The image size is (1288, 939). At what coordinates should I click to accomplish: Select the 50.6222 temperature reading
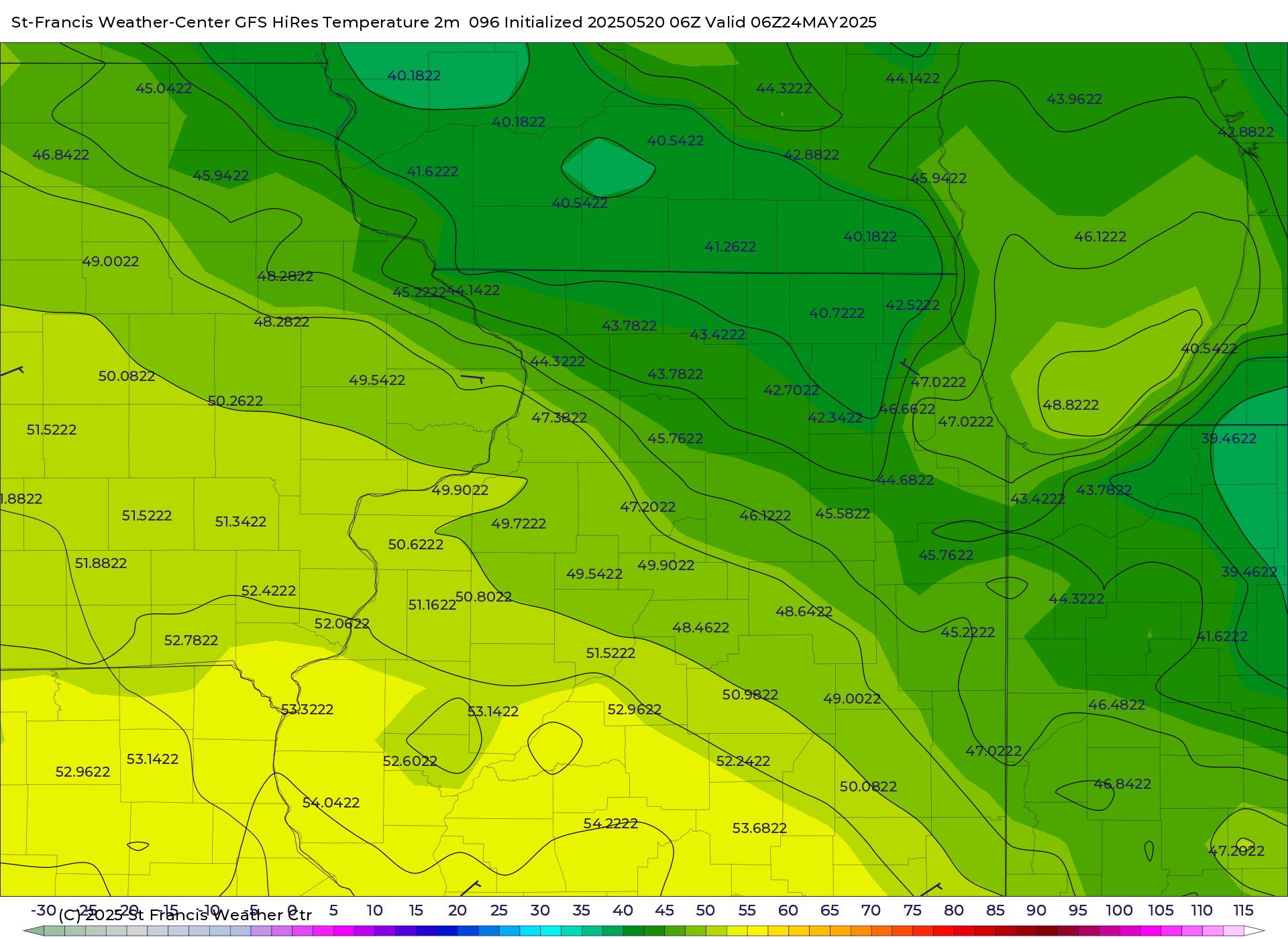(416, 545)
